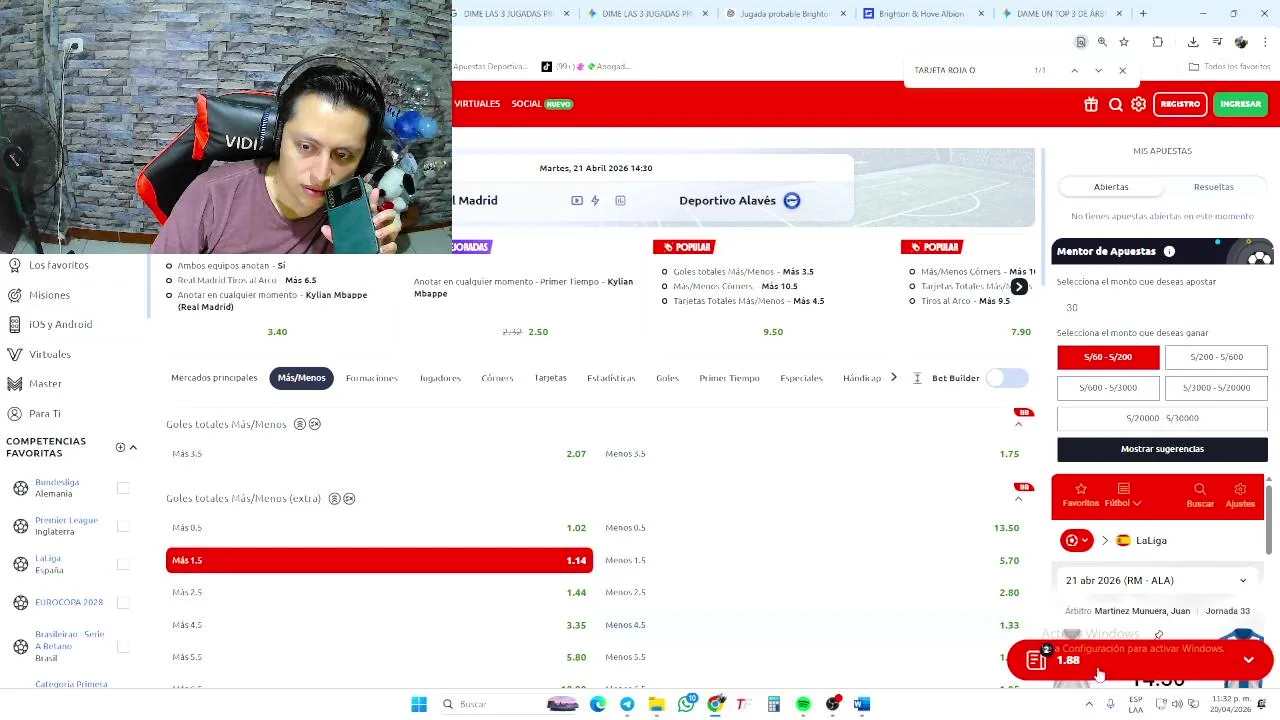Viewport: 1280px width, 720px height.
Task: Select Menos 1.5 odds 5.70
Action: click(812, 560)
